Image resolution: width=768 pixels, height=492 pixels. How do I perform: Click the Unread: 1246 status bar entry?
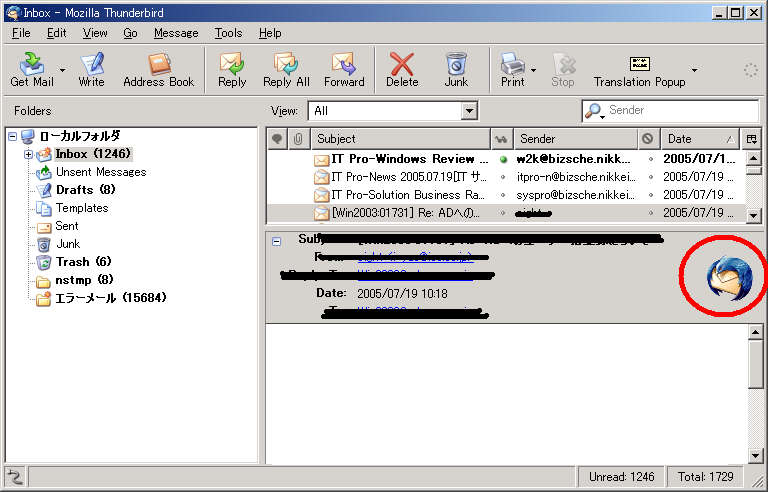[x=622, y=477]
